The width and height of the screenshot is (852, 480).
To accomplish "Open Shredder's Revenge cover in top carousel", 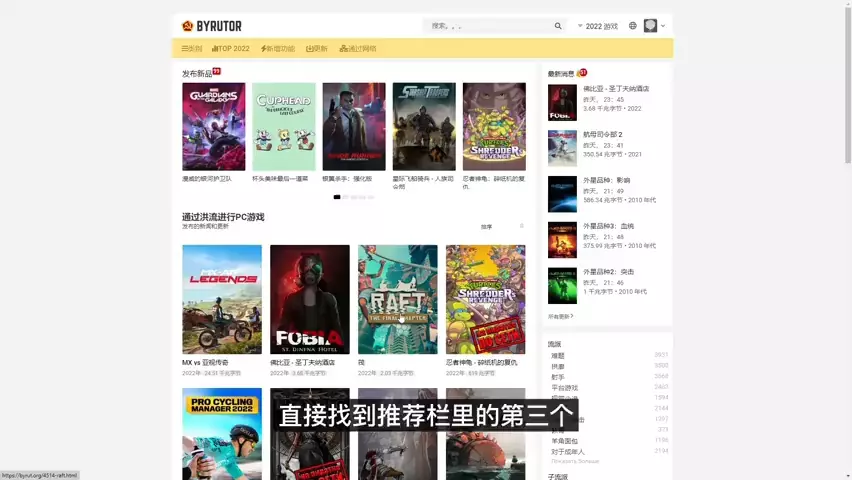I will pyautogui.click(x=494, y=127).
